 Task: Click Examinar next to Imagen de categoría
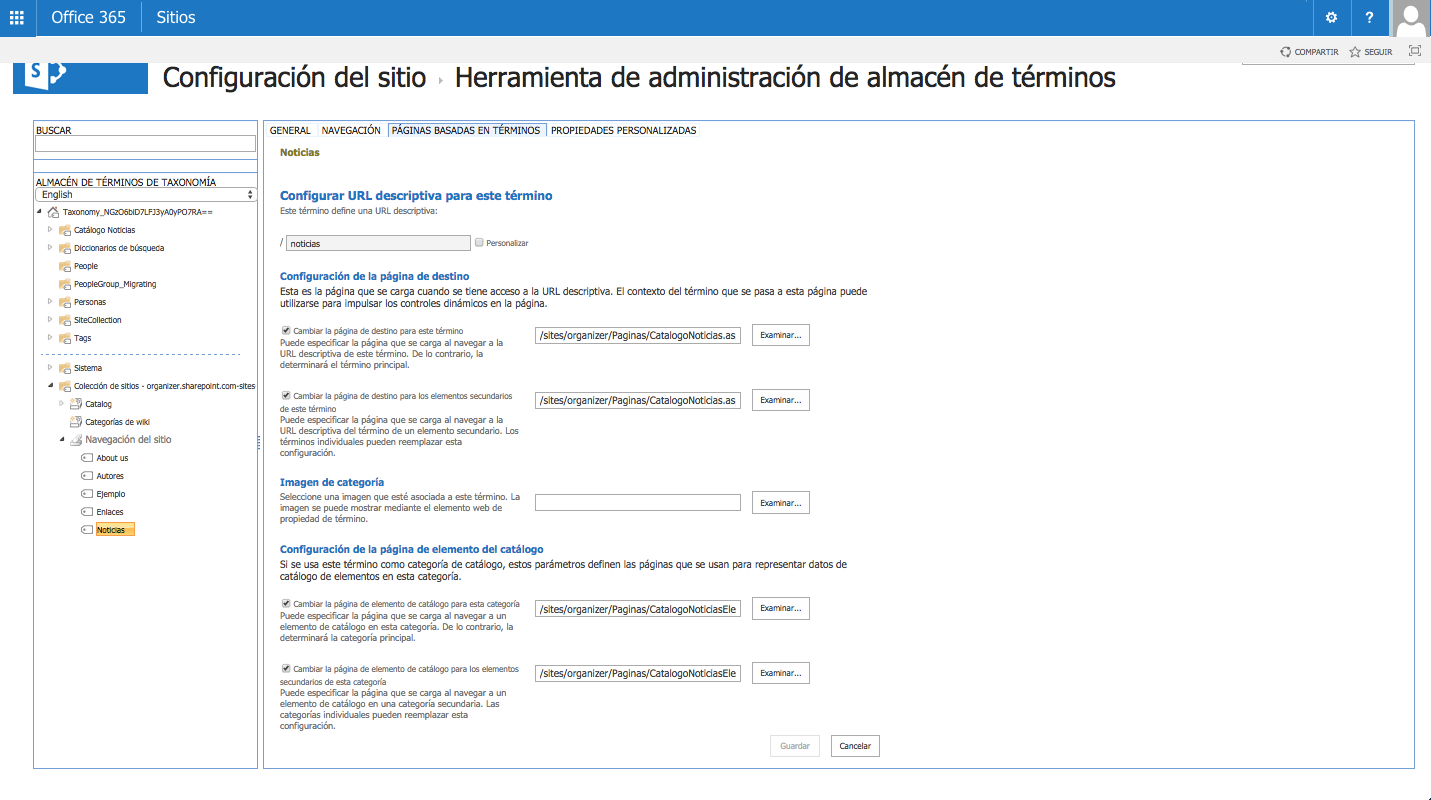tap(779, 502)
